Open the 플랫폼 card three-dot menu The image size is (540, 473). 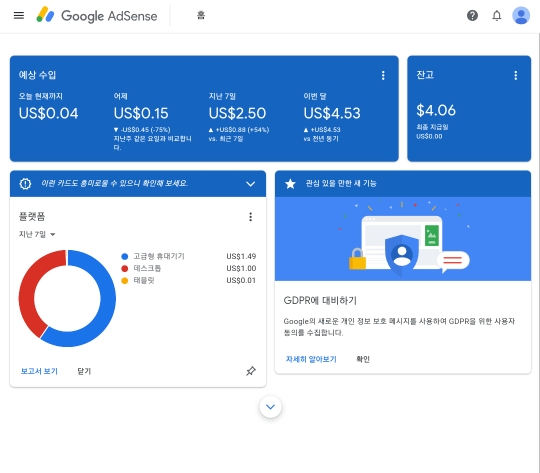pos(250,217)
